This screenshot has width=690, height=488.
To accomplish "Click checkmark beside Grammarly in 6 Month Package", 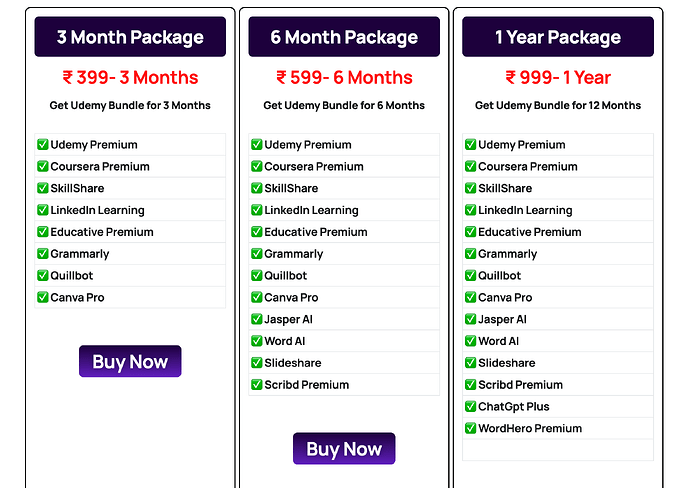I will tap(257, 254).
